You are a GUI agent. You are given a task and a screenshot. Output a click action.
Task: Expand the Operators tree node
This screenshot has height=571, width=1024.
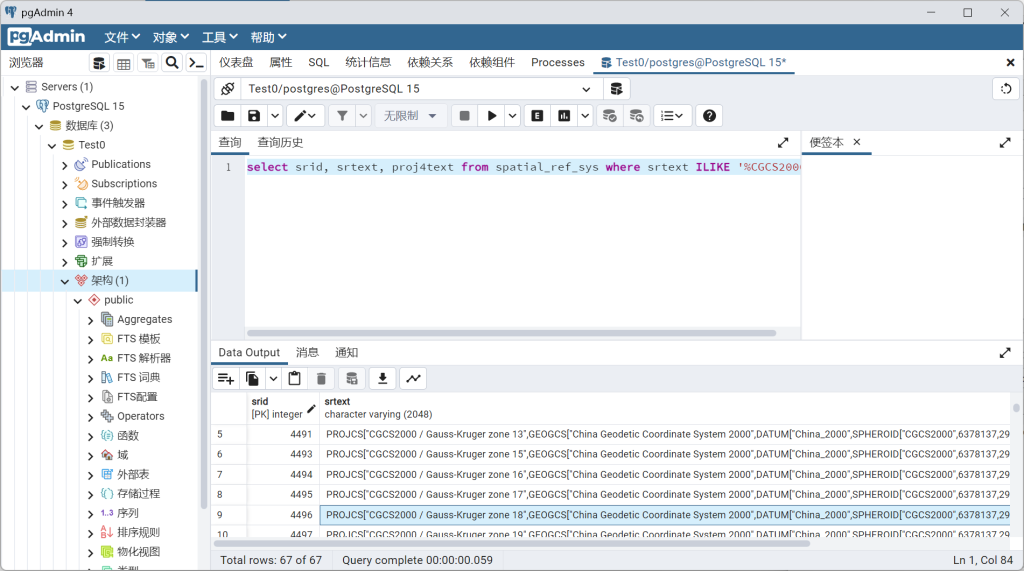(91, 417)
